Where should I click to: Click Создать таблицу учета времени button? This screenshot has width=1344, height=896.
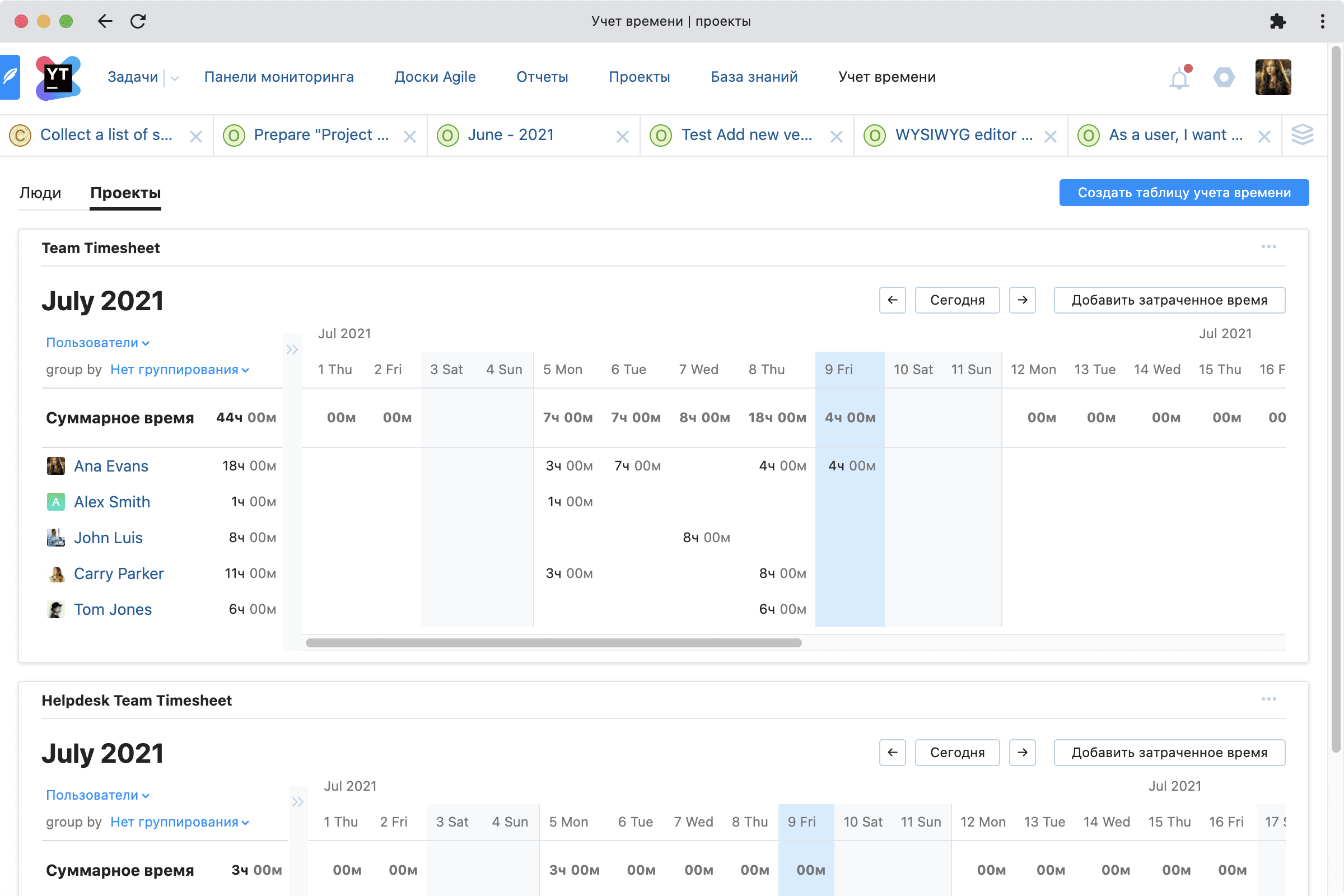coord(1184,193)
